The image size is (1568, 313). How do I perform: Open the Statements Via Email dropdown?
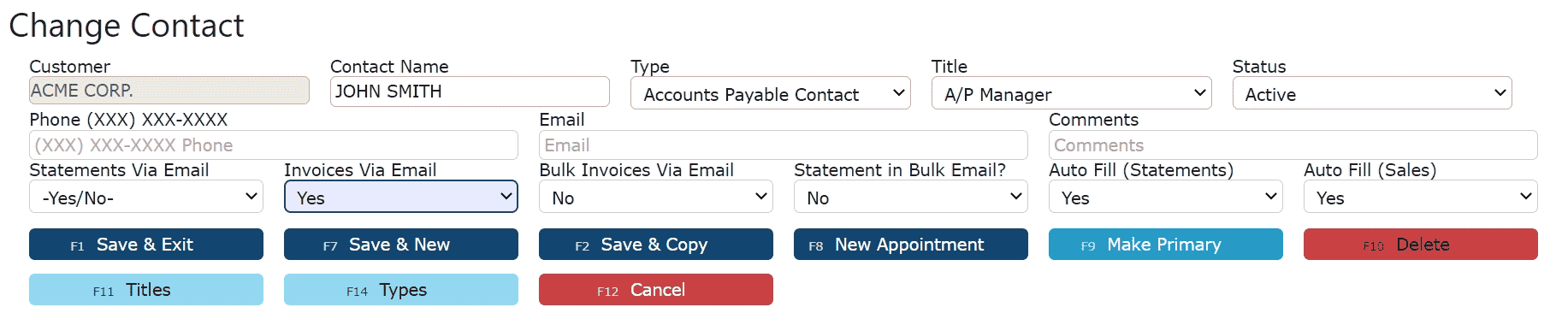(x=146, y=197)
